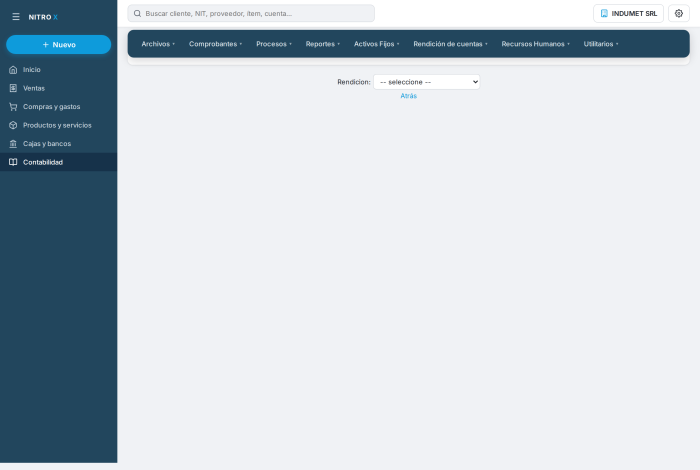
Task: Go to Inicio in sidebar
Action: 58,70
